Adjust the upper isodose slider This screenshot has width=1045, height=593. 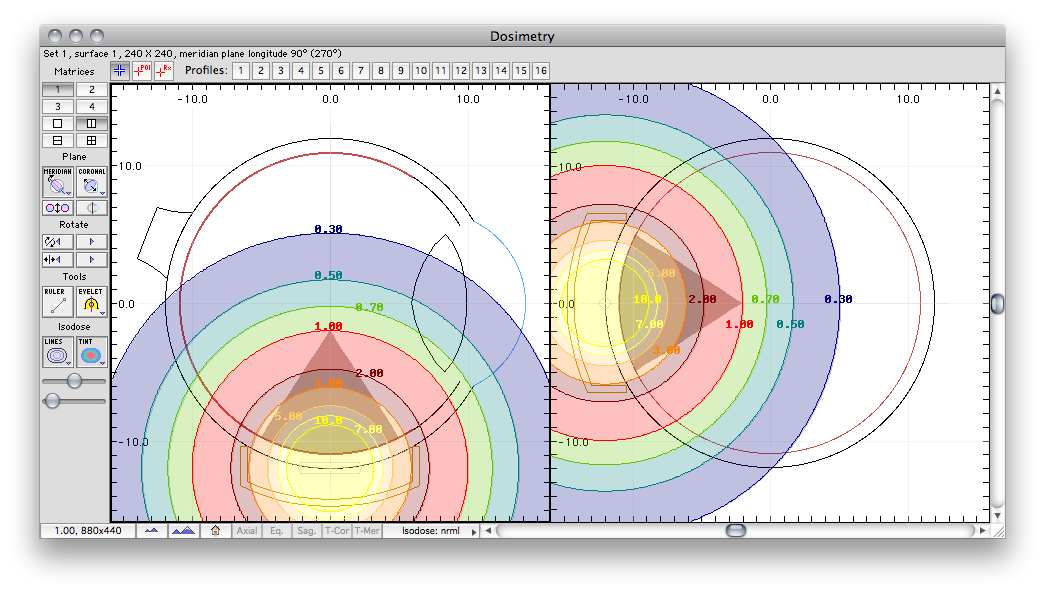coord(74,380)
